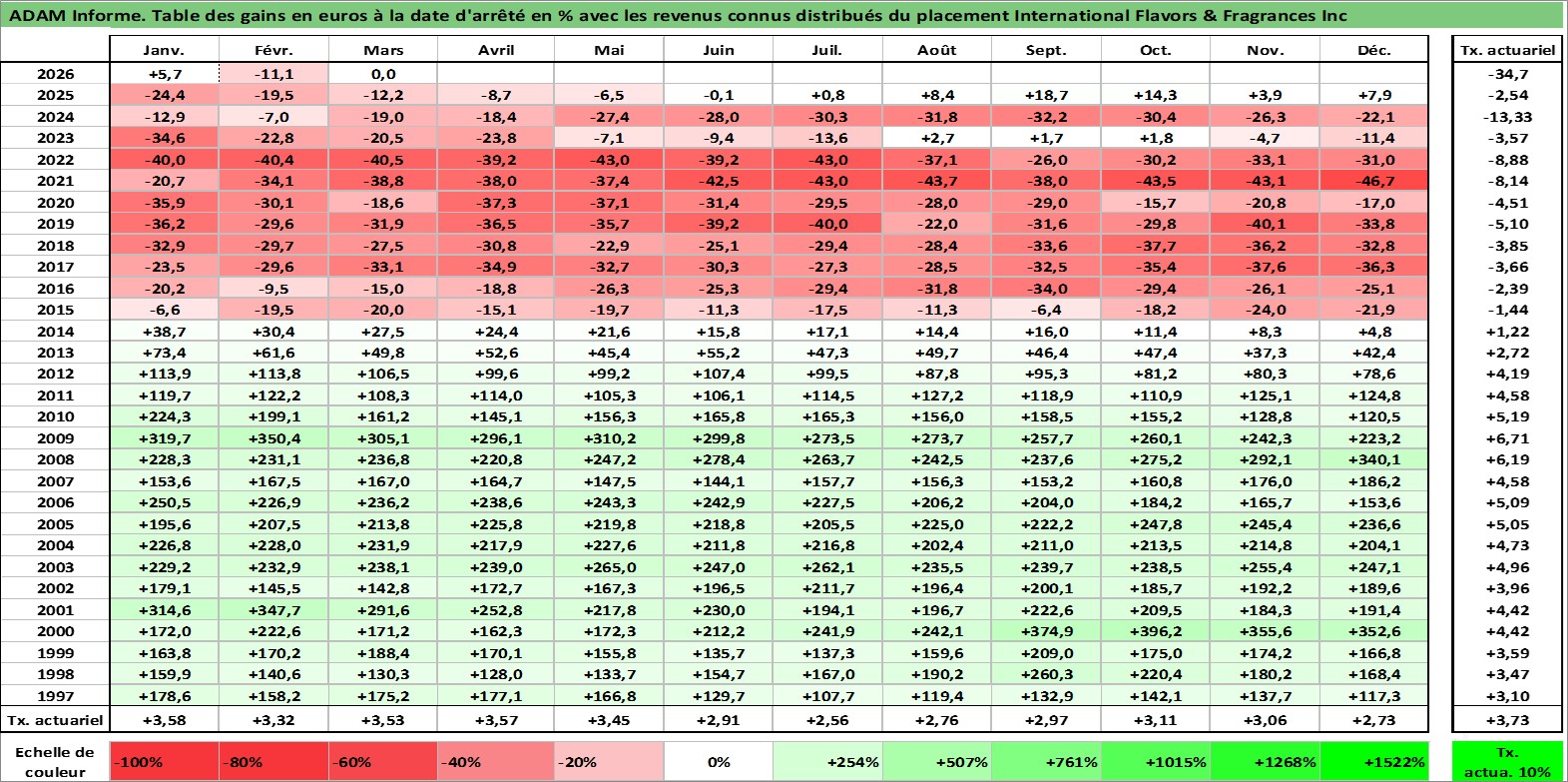This screenshot has width=1568, height=782.
Task: Select the +5,7 cell for Janv. 2026
Action: point(164,74)
